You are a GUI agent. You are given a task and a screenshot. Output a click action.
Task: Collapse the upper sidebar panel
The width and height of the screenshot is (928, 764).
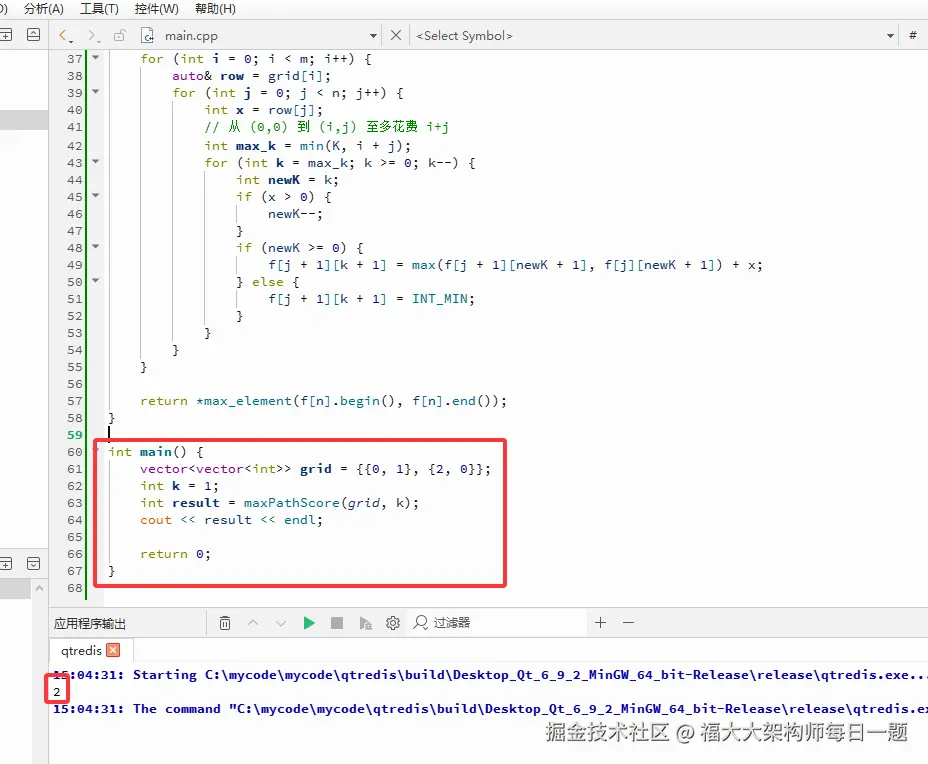coord(34,35)
